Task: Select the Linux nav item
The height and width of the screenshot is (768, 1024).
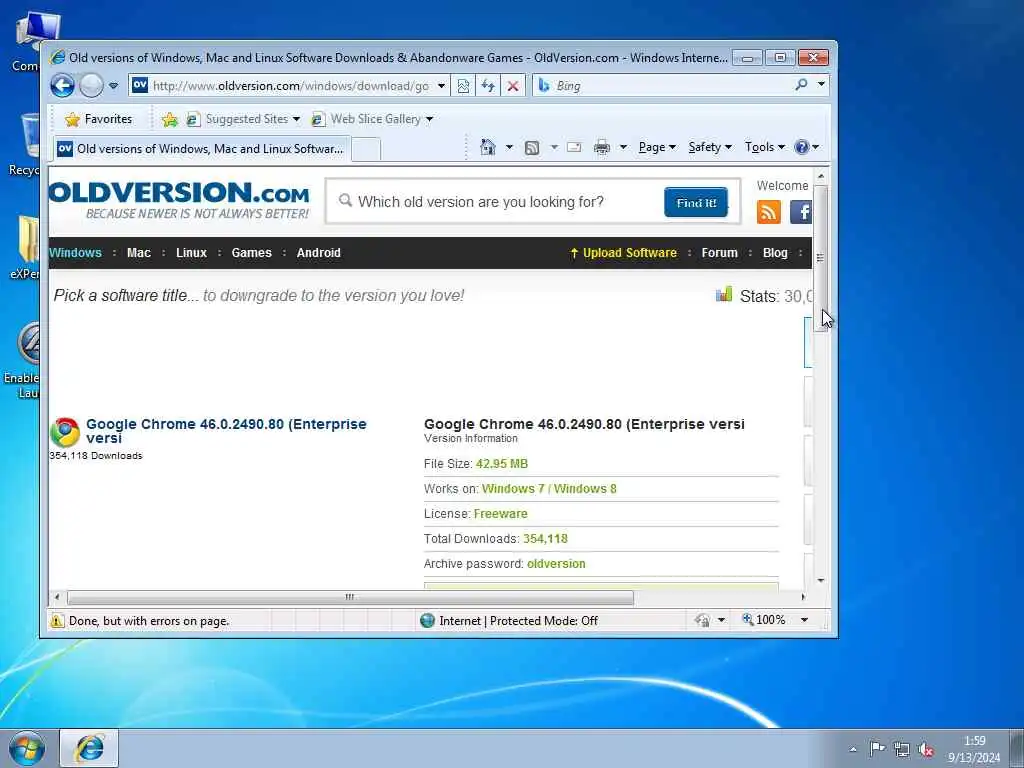Action: 191,253
